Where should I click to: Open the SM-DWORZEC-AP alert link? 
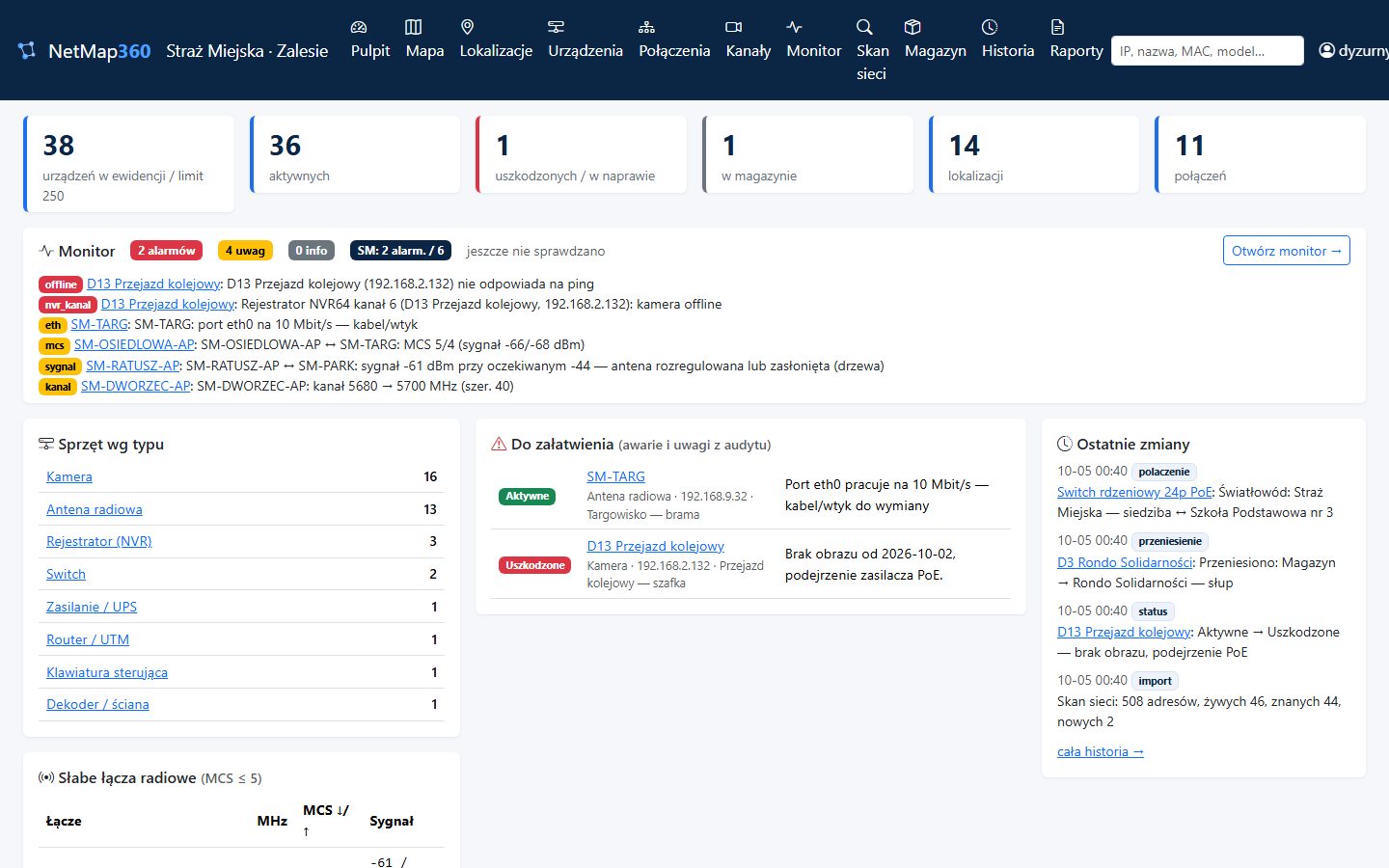point(136,386)
